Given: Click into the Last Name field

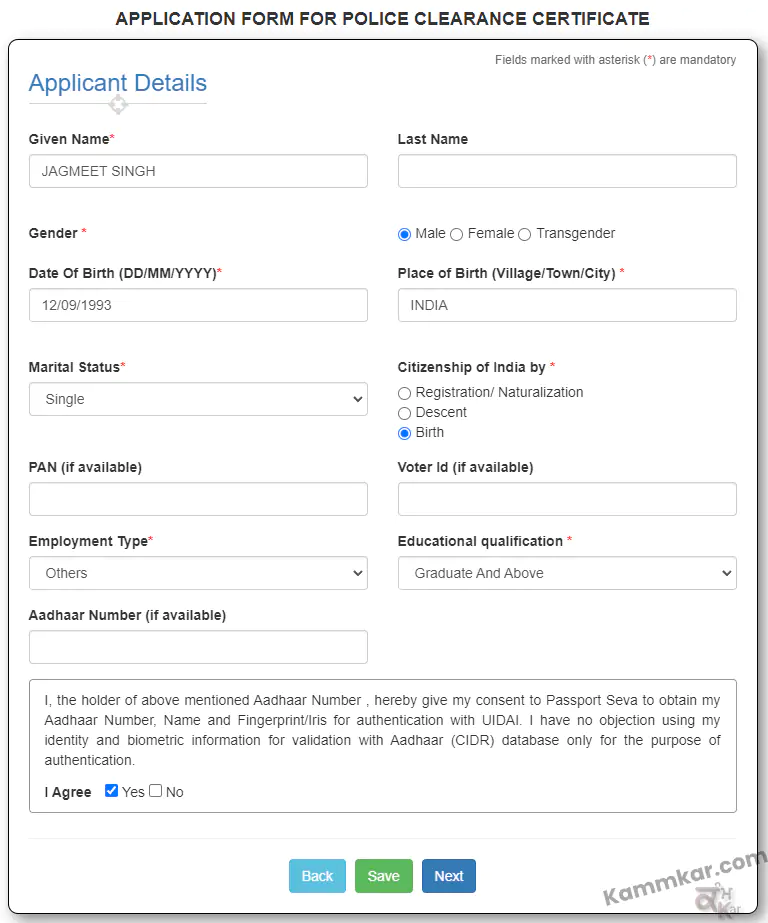Looking at the screenshot, I should pyautogui.click(x=567, y=171).
